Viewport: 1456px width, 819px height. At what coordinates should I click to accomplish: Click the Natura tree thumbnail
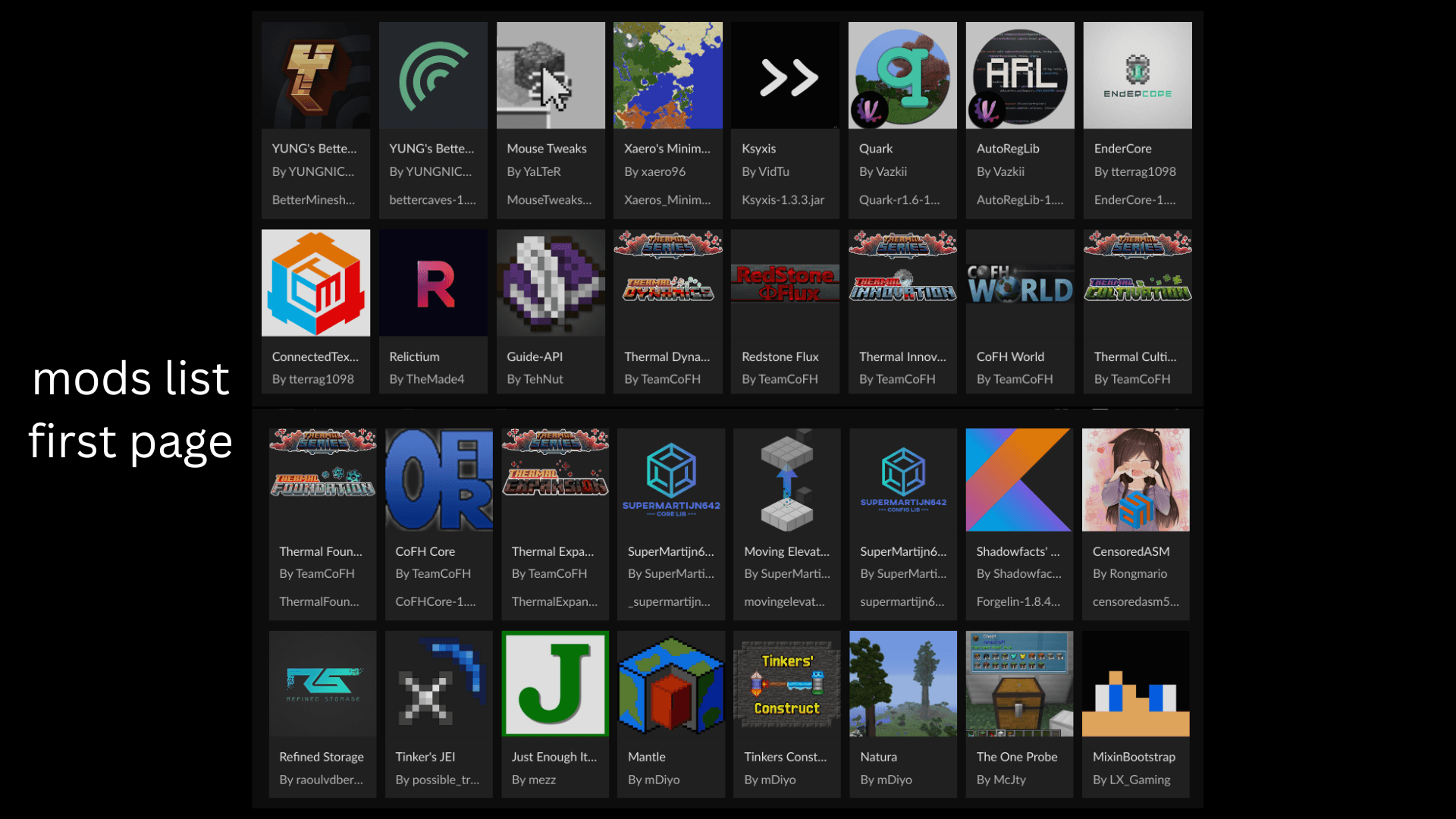point(902,683)
